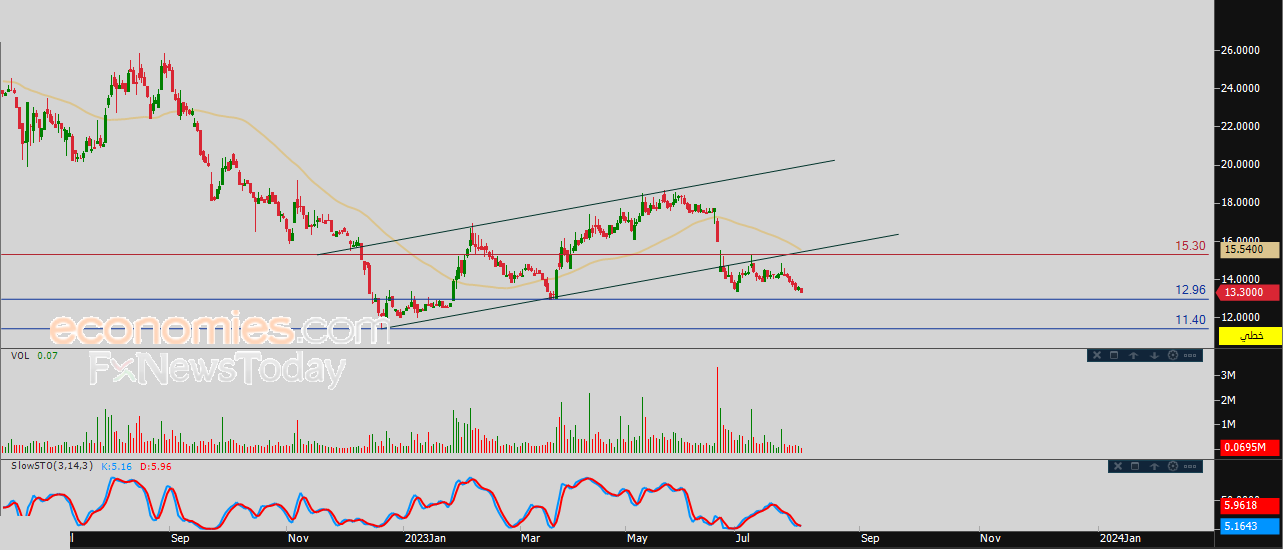1283x550 pixels.
Task: Open SlowSTO indicator settings gear
Action: (x=1174, y=466)
